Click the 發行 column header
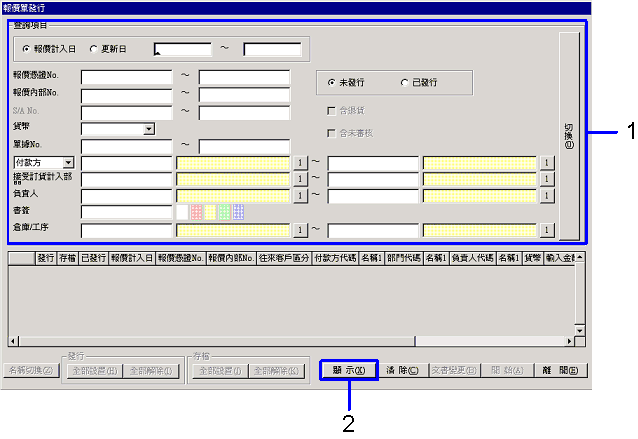The image size is (638, 439). click(46, 258)
